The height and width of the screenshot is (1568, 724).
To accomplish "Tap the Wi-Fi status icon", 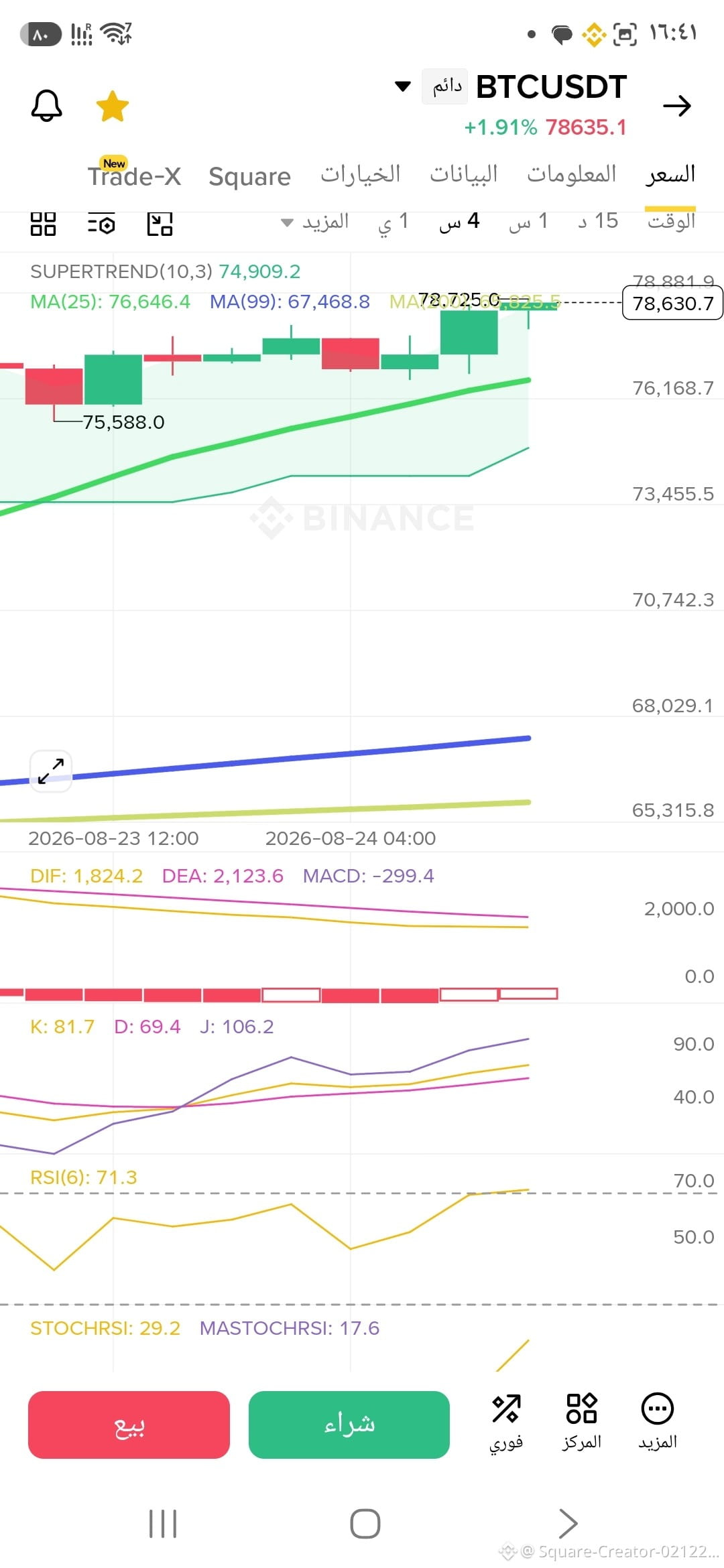I will tap(116, 34).
